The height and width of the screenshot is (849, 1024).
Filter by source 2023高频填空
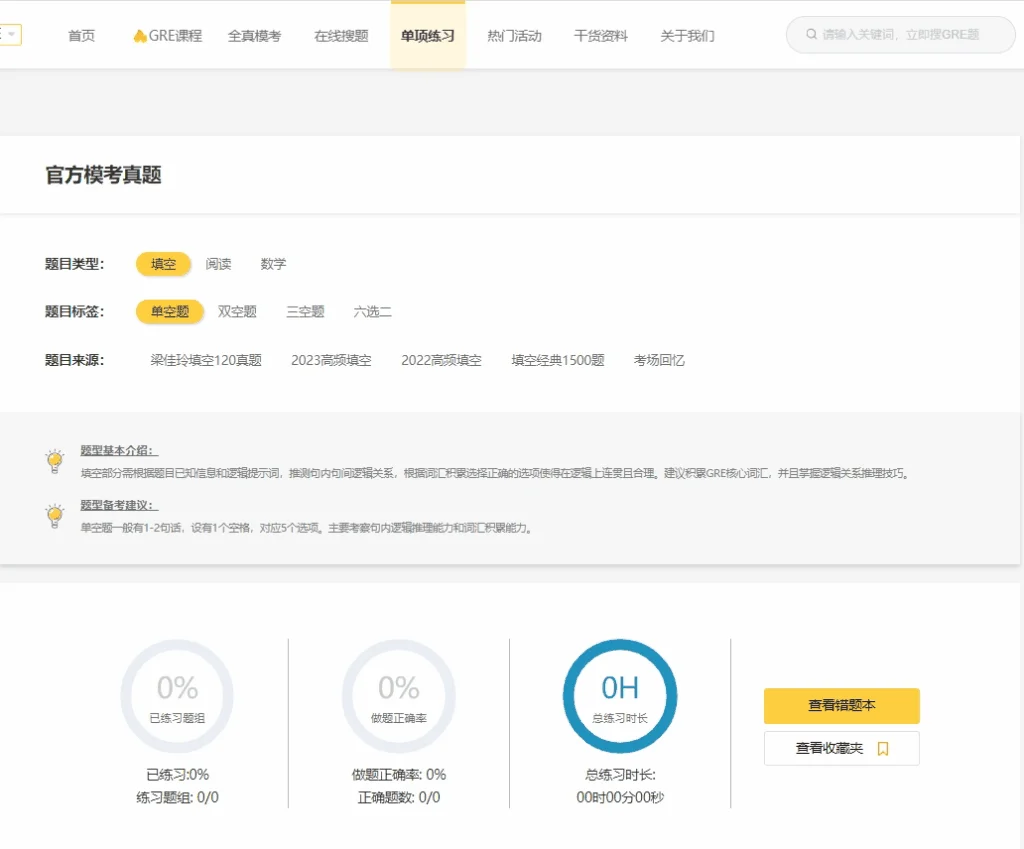point(331,360)
